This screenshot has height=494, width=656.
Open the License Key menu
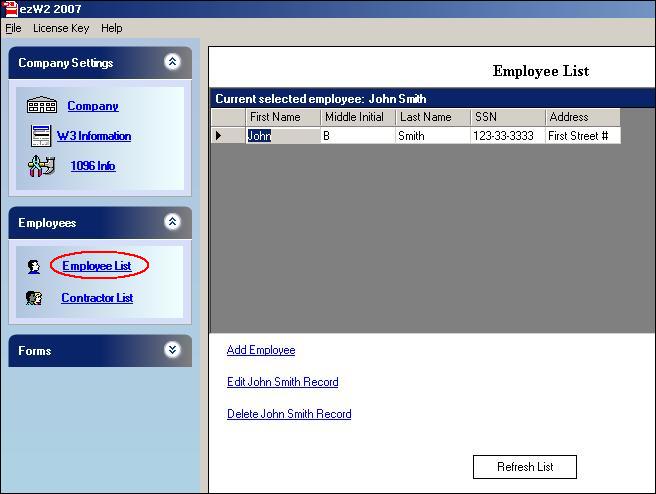point(61,28)
